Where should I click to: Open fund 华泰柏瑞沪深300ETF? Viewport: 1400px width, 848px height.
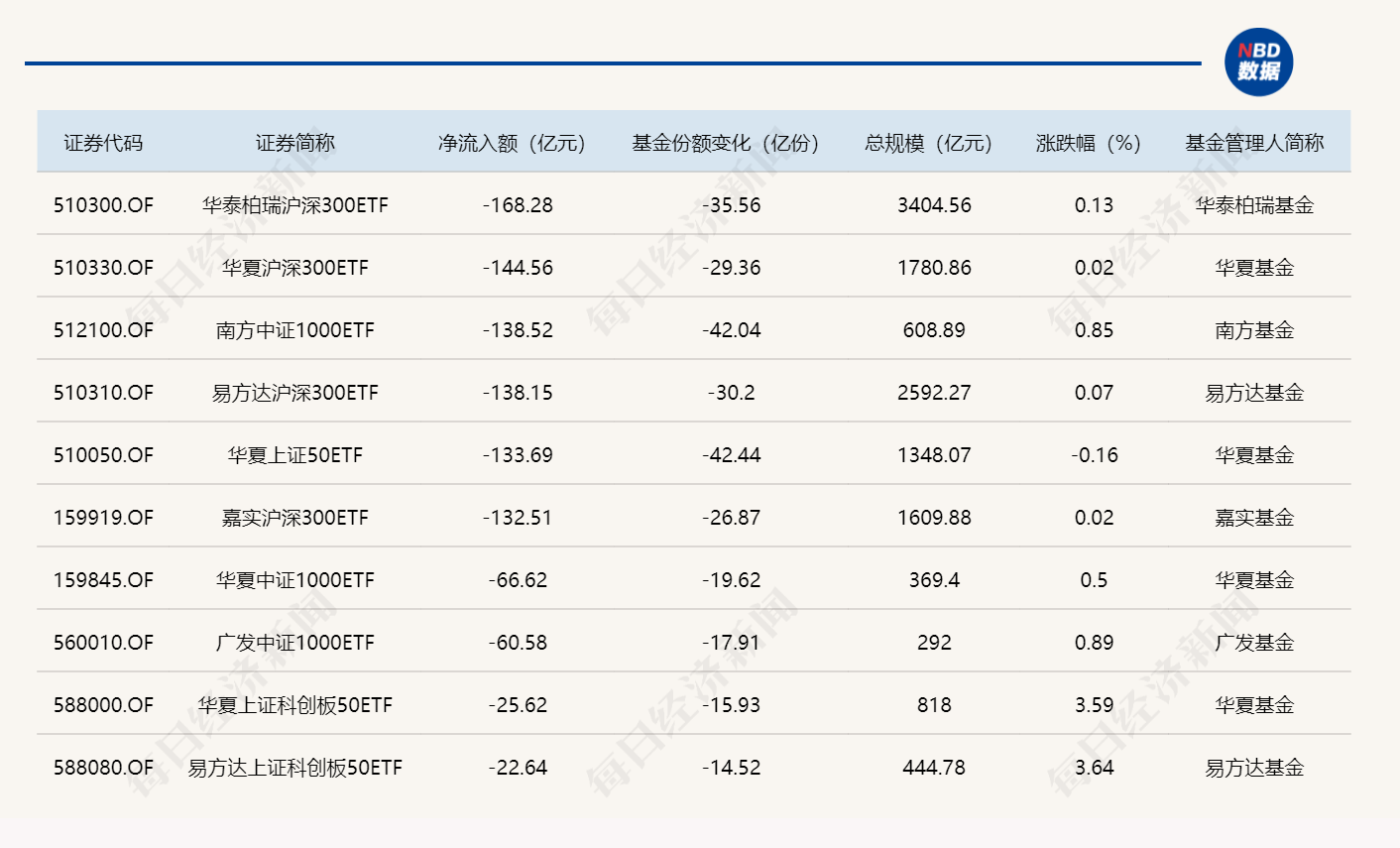(x=294, y=205)
